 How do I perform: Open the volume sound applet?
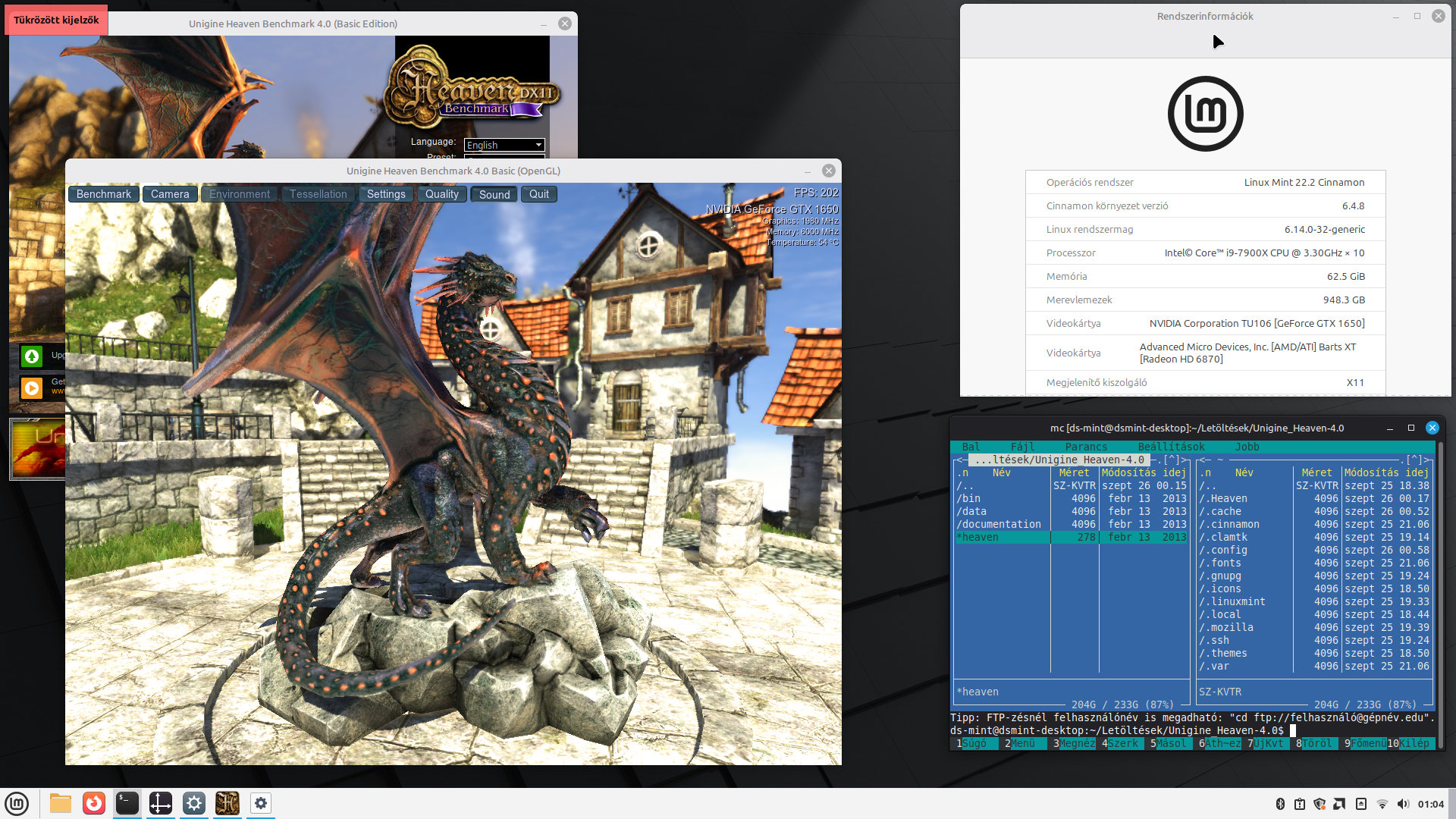click(1403, 804)
